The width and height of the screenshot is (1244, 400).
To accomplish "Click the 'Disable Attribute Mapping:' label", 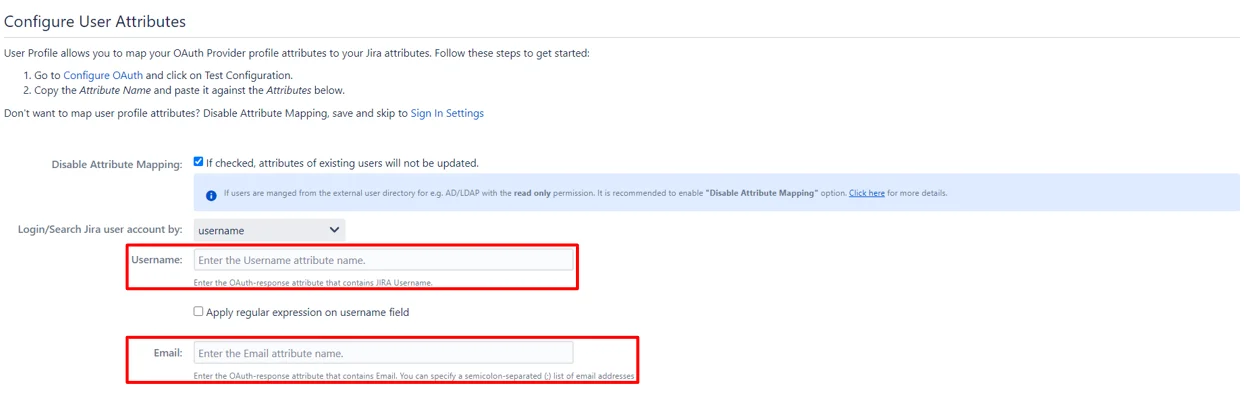I will pyautogui.click(x=117, y=164).
